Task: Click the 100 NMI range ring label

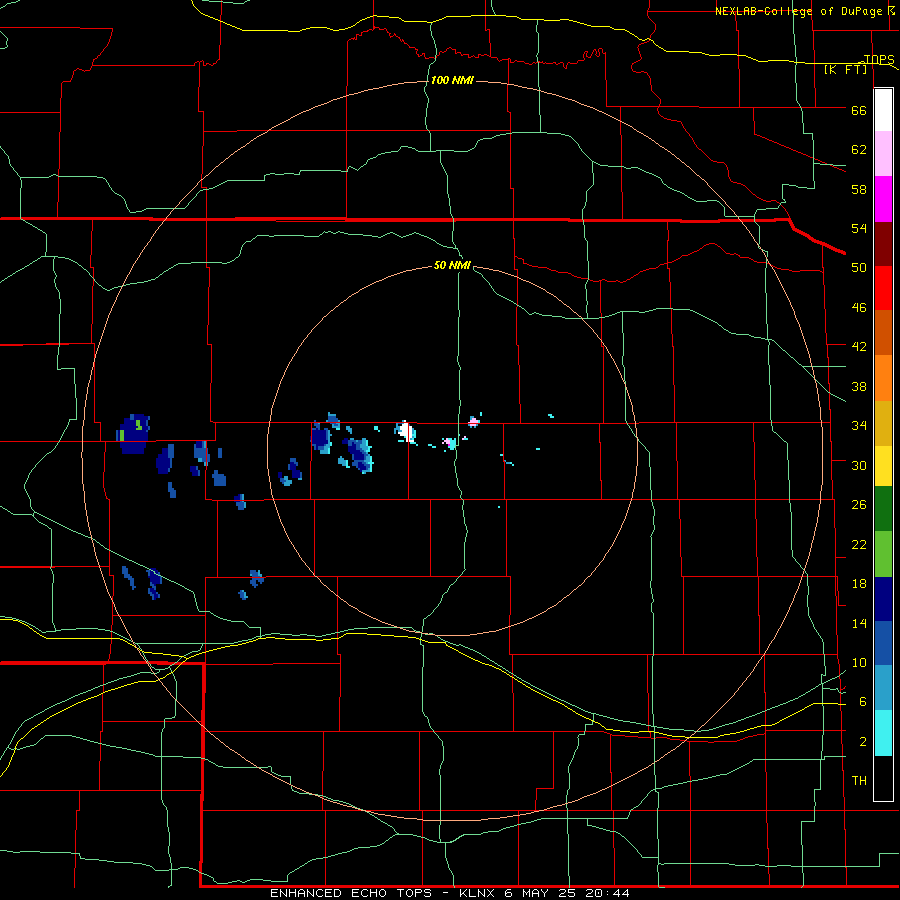Action: point(452,80)
